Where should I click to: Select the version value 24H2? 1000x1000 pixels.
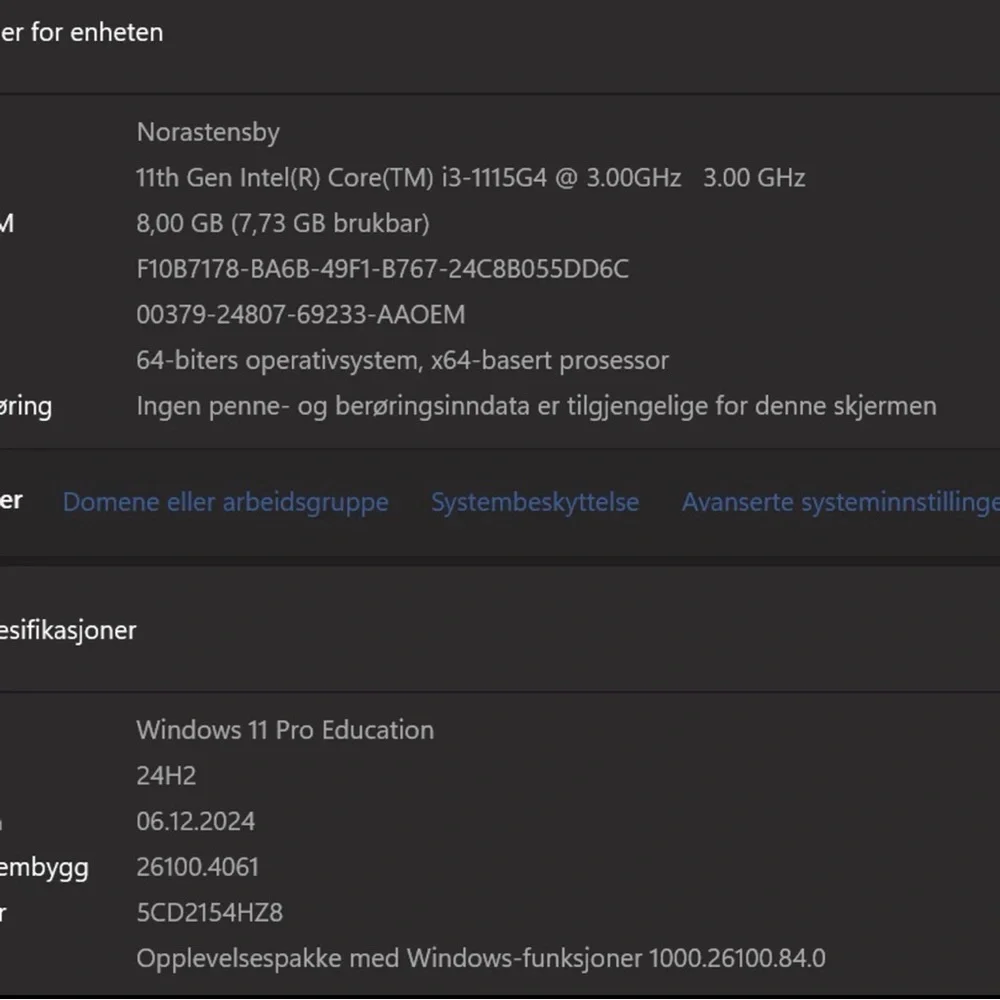click(x=166, y=776)
